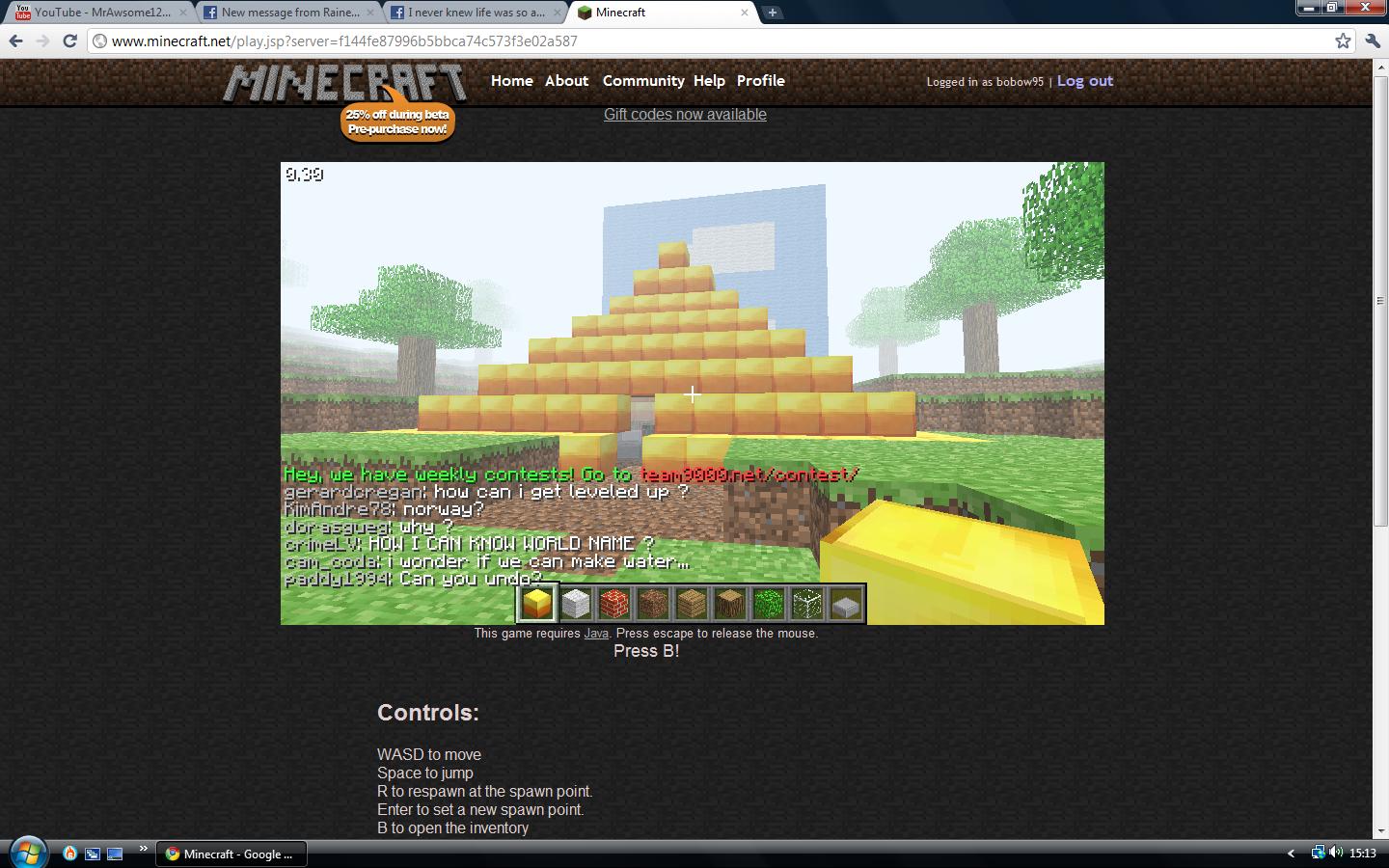This screenshot has width=1389, height=868.
Task: Click the paddy1994 chat message
Action: tap(413, 579)
